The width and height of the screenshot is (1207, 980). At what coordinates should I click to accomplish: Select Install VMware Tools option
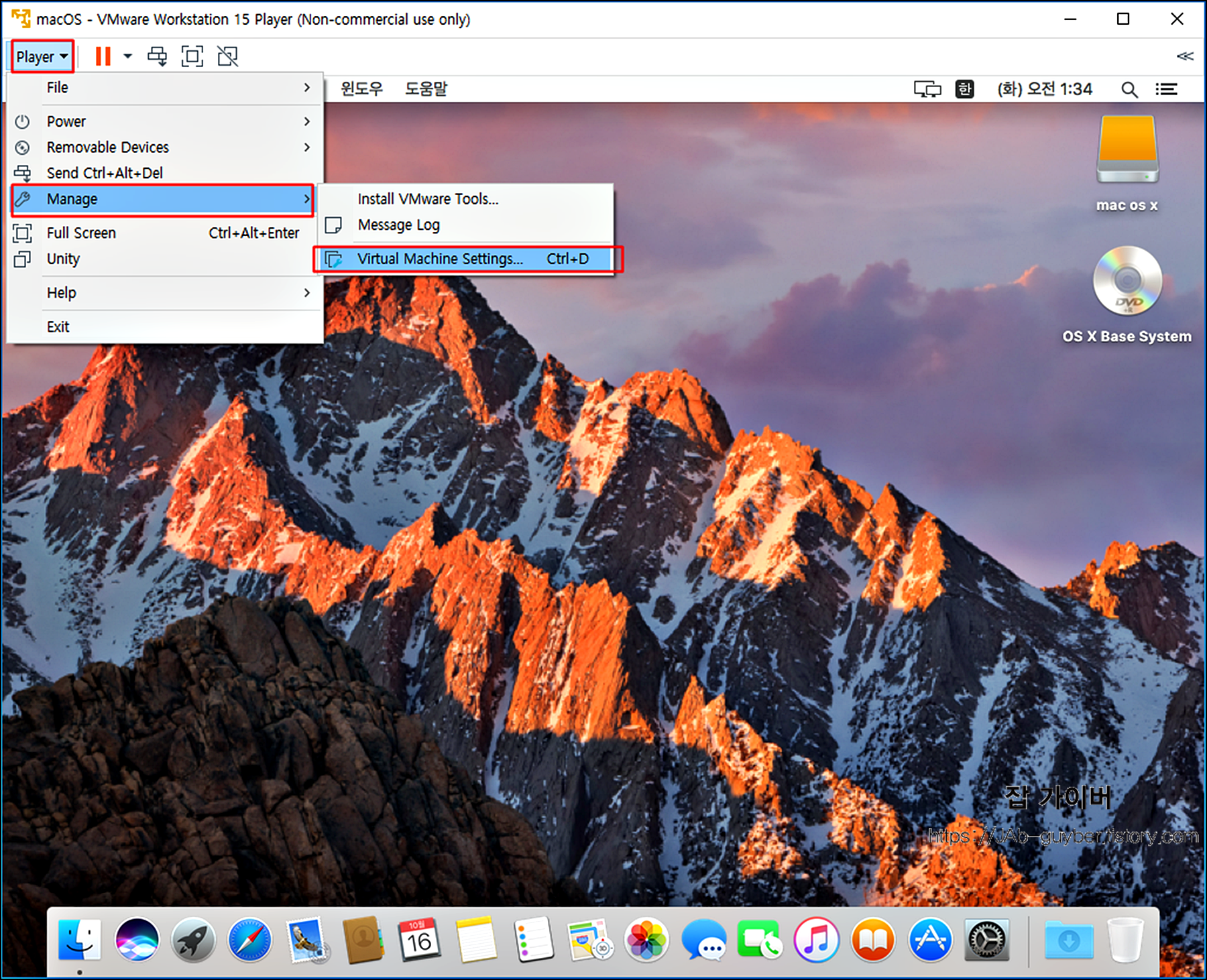[x=466, y=199]
